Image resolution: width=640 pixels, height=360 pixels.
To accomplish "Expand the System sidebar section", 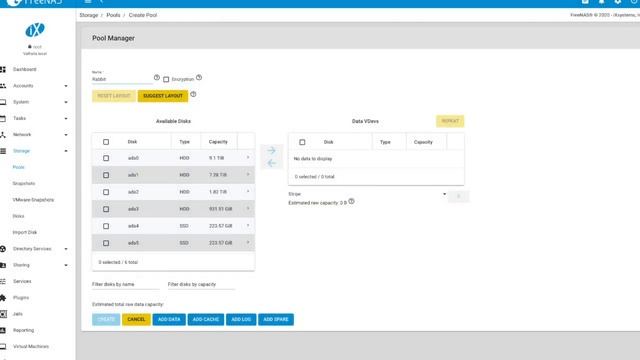I will [66, 102].
